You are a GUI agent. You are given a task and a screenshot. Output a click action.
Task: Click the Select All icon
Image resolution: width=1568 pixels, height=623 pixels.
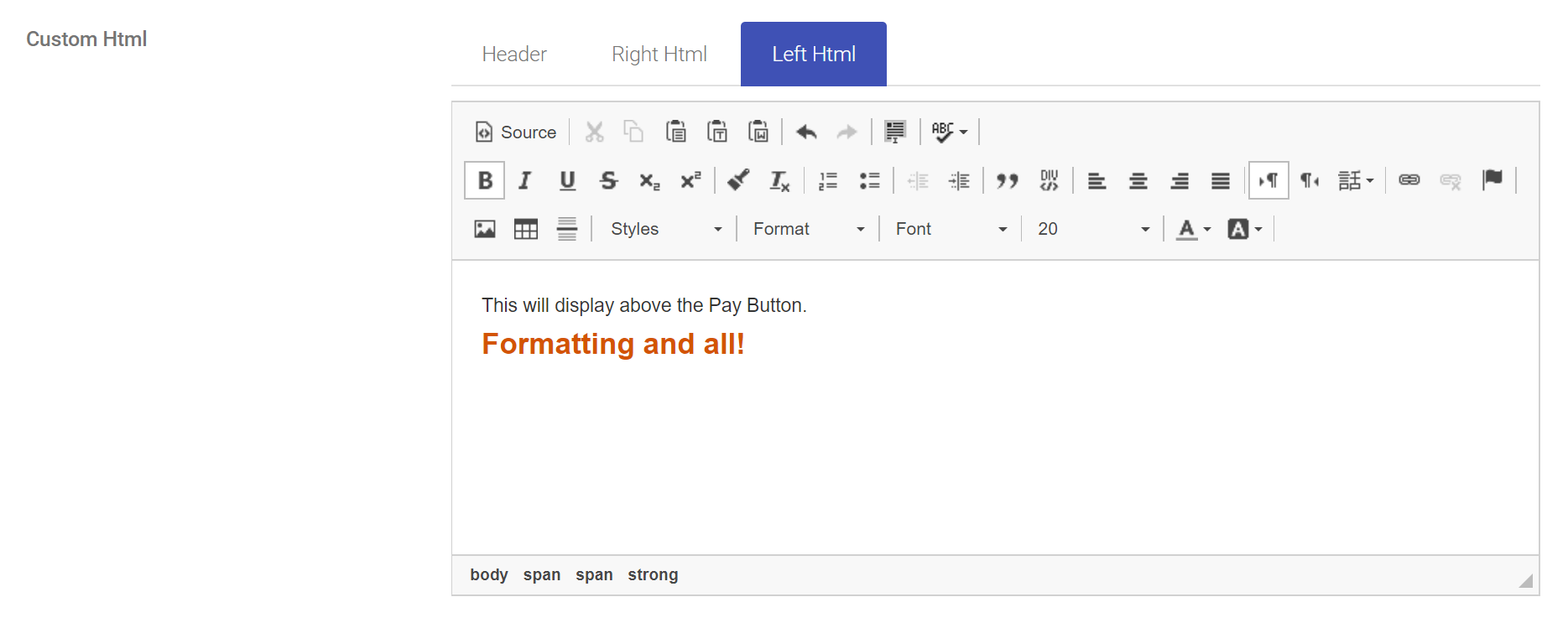[x=895, y=132]
